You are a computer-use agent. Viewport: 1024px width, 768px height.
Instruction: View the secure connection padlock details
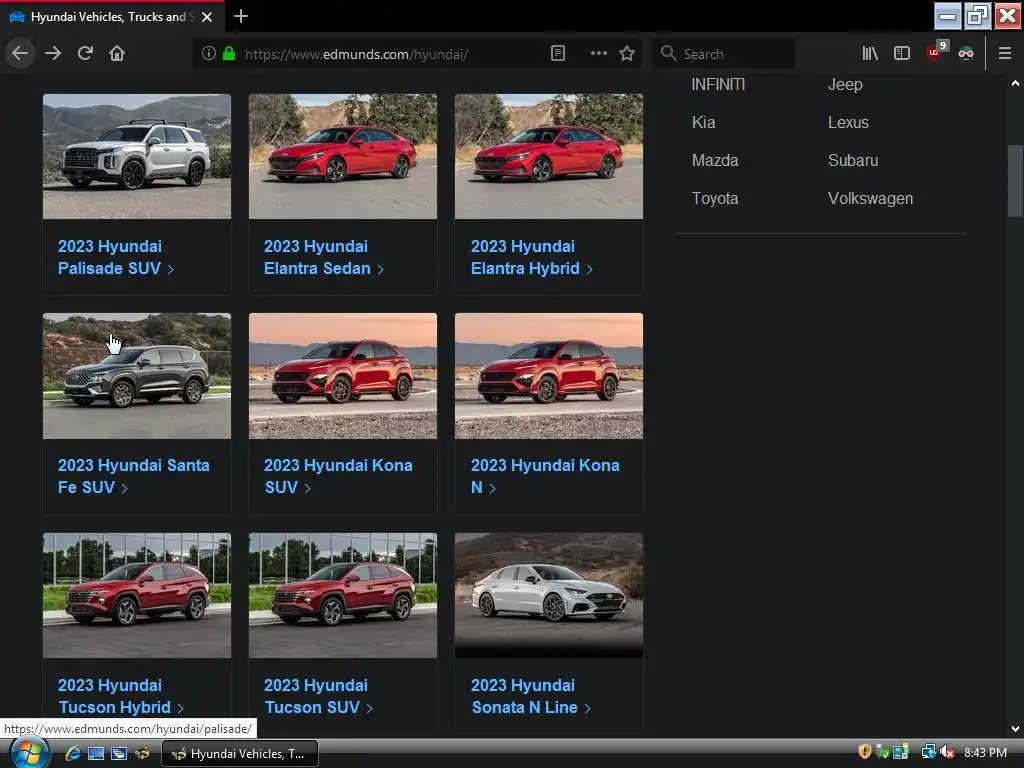click(x=229, y=53)
